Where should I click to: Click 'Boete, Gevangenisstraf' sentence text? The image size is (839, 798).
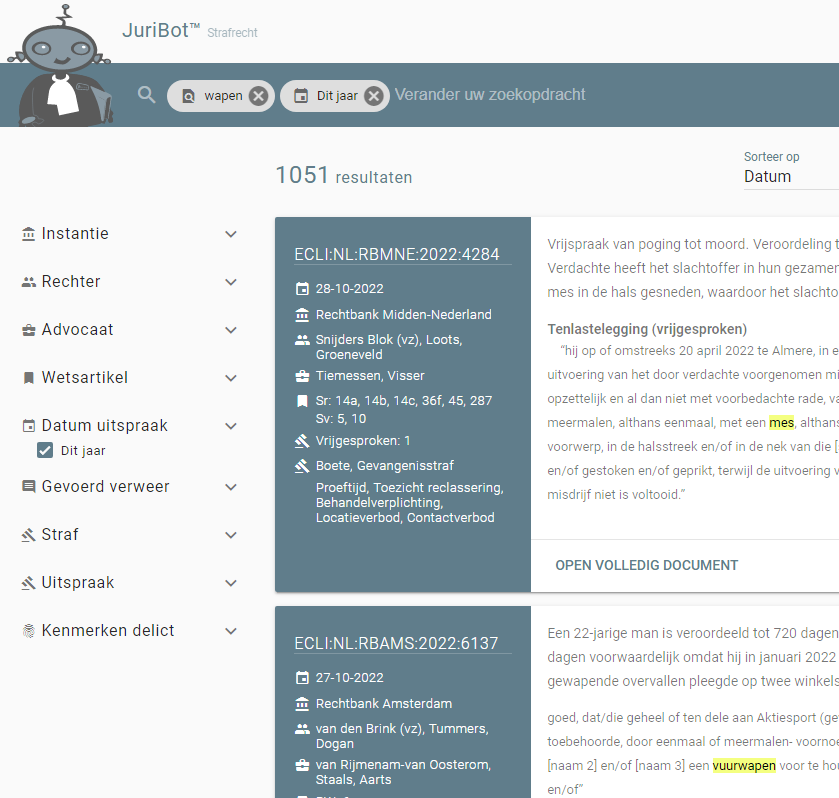[x=385, y=466]
